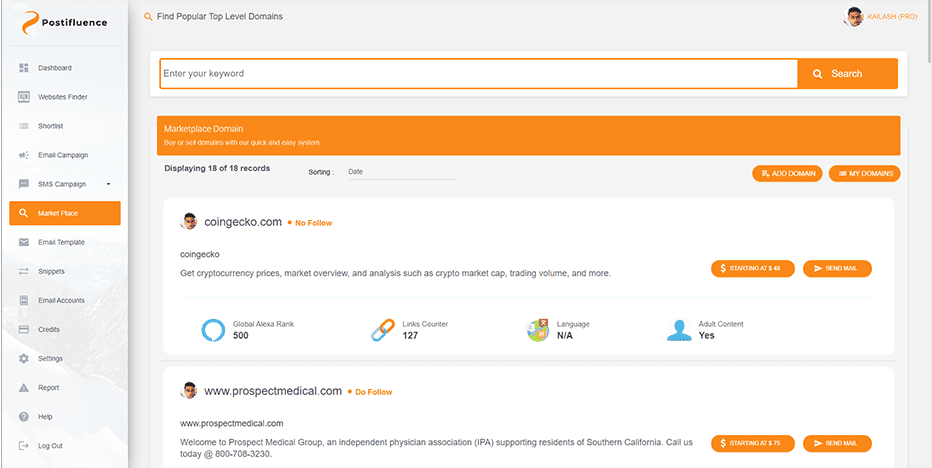Open Snippets arrows icon in sidebar
The height and width of the screenshot is (468, 932).
(24, 271)
